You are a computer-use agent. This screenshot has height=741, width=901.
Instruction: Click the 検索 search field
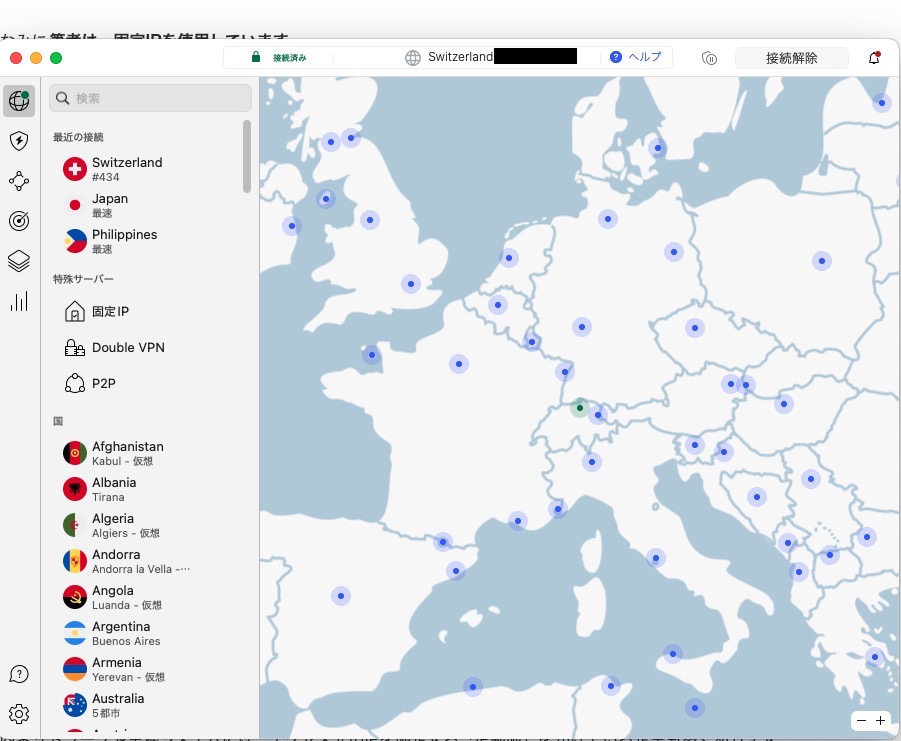151,98
